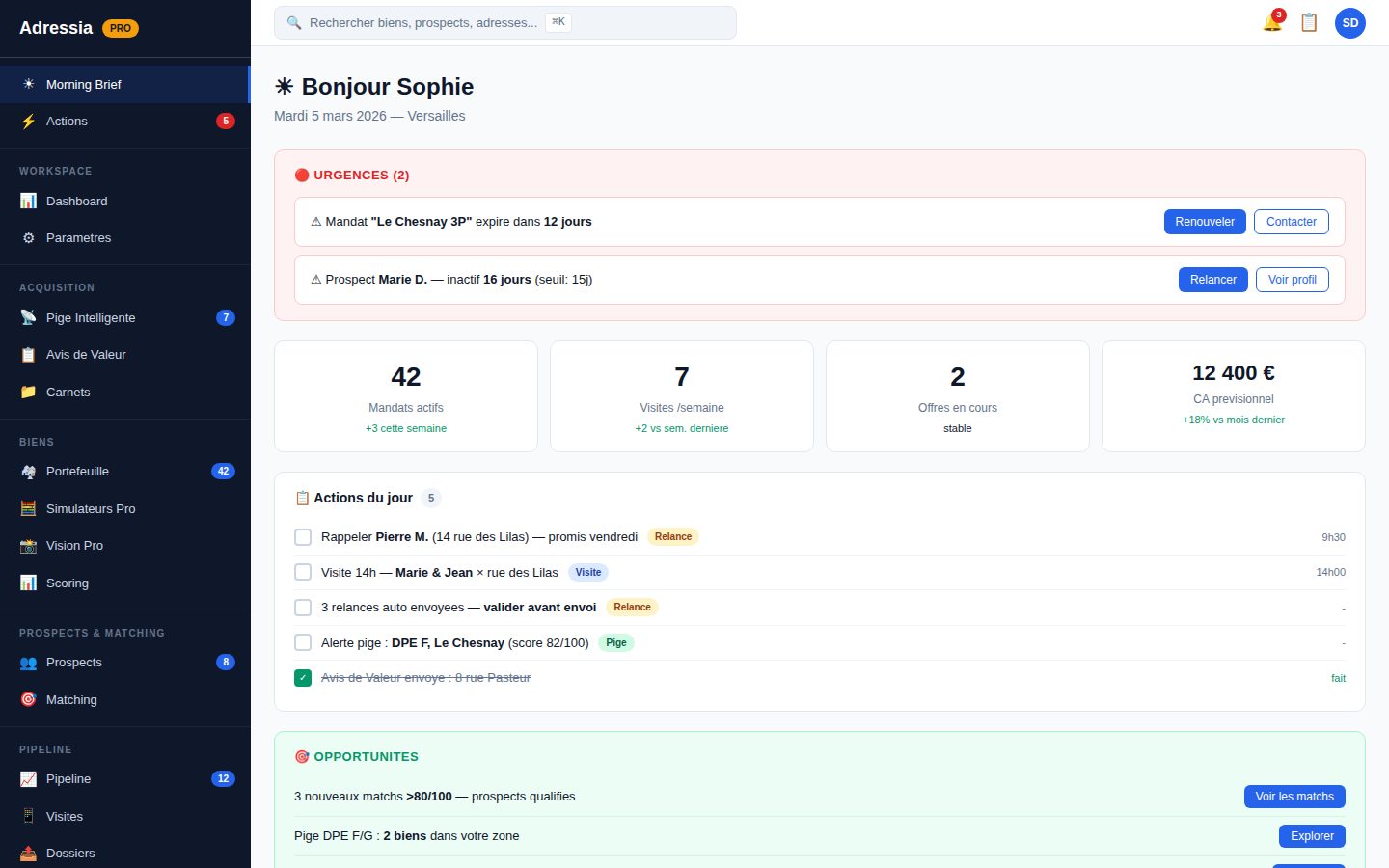
Task: Click the Pige Intelligente satellite icon
Action: tap(28, 317)
